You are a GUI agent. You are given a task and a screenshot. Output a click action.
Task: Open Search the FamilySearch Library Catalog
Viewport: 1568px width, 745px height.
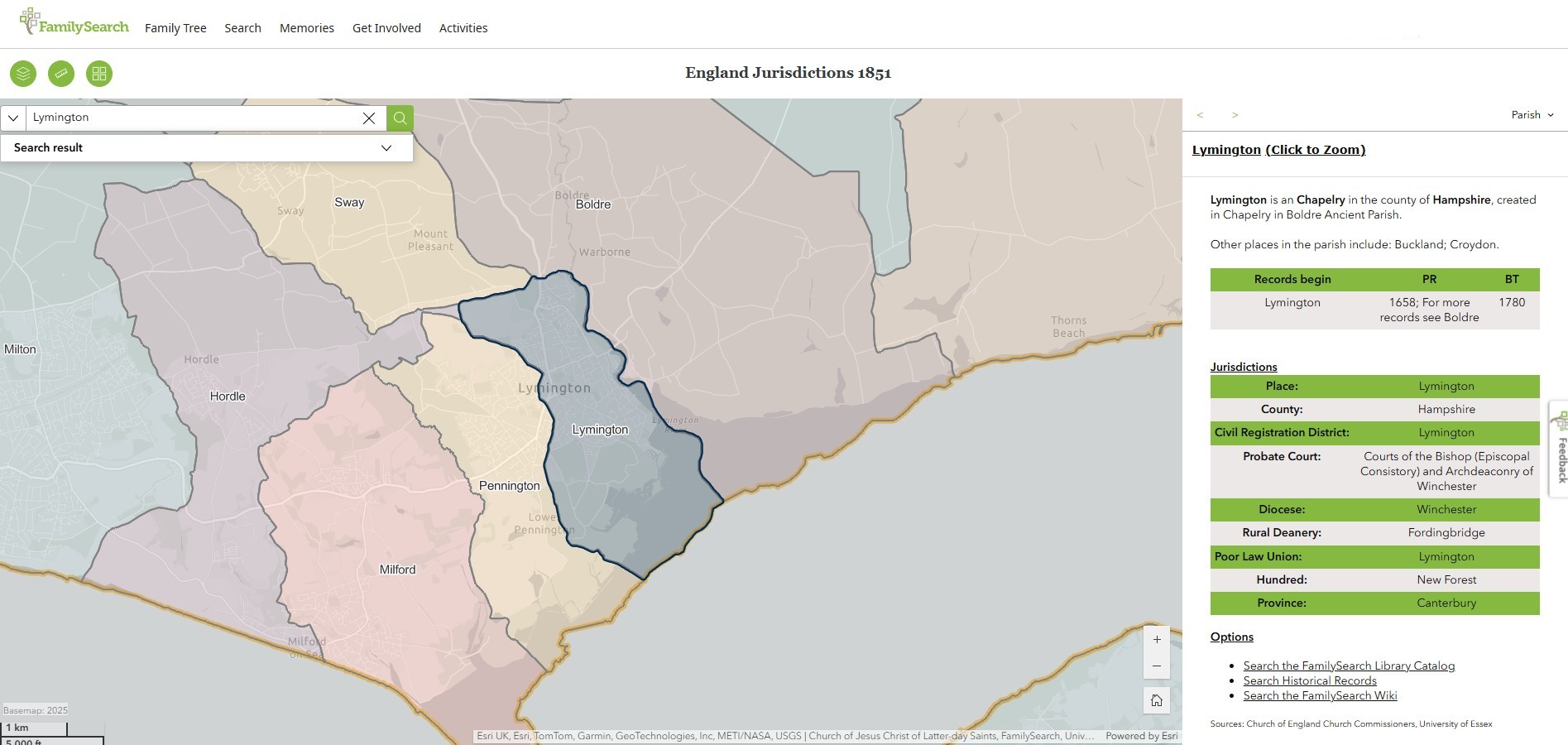click(1349, 666)
